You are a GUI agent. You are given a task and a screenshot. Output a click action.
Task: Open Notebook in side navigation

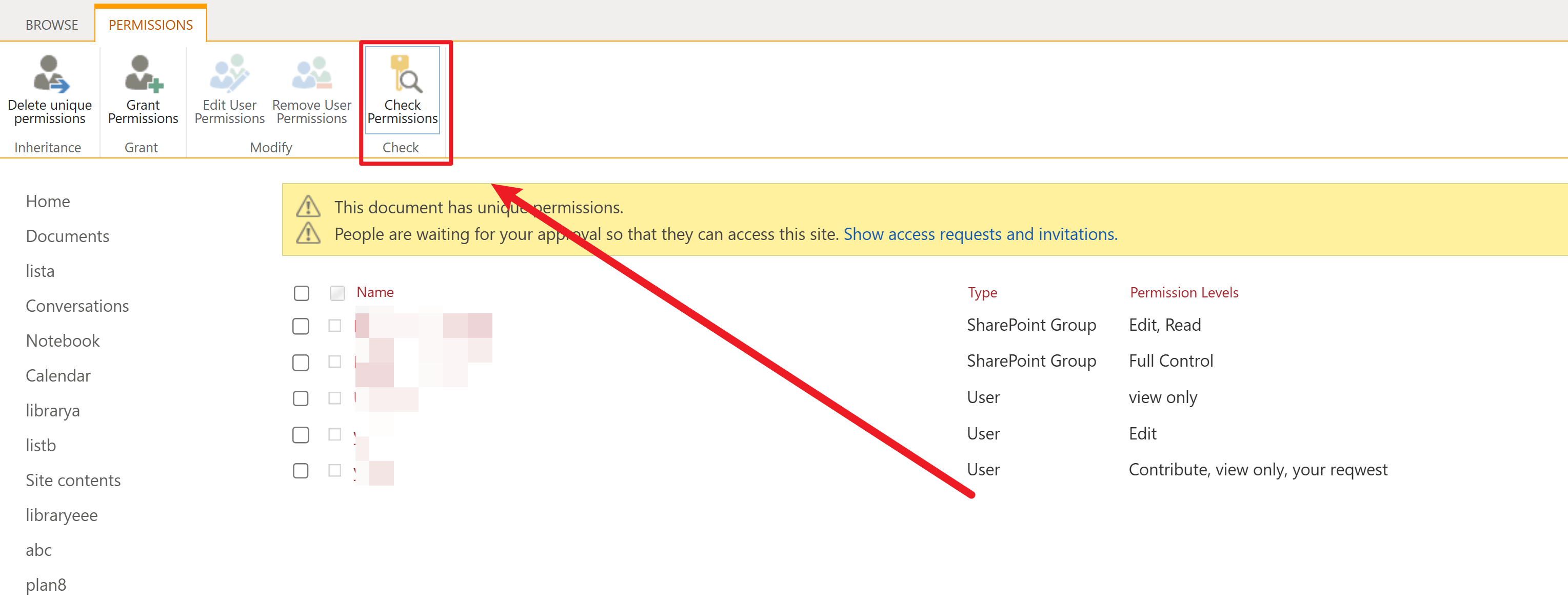pyautogui.click(x=63, y=341)
